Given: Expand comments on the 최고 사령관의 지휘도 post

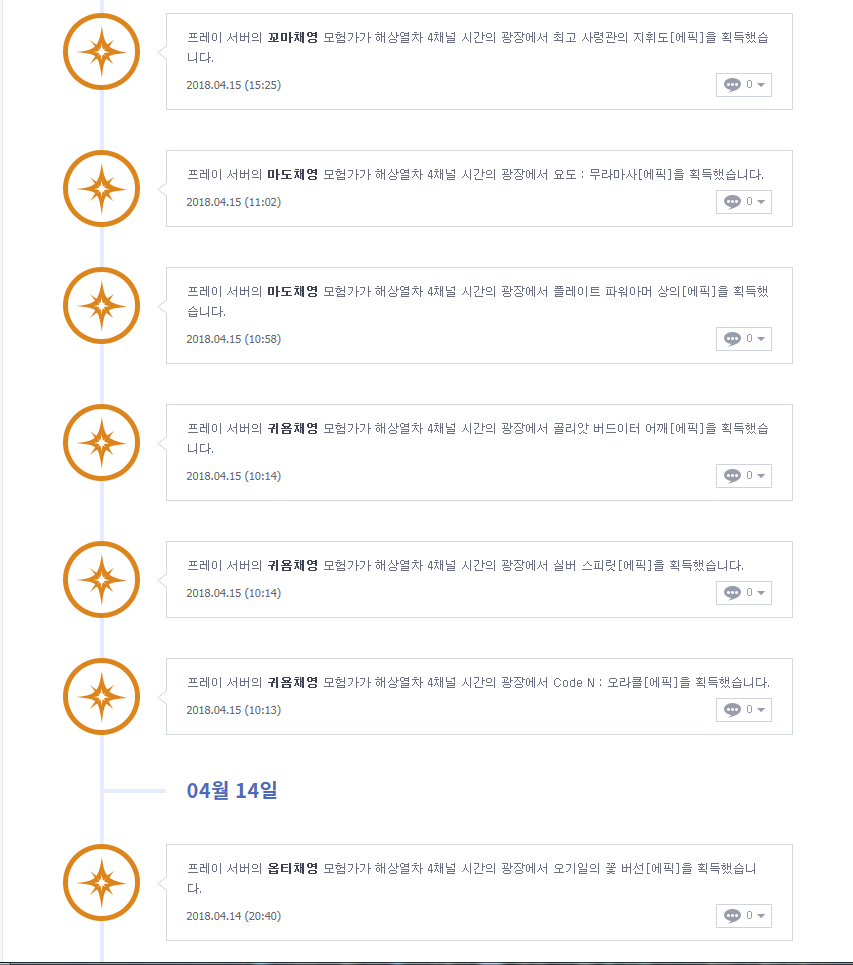Looking at the screenshot, I should (744, 85).
